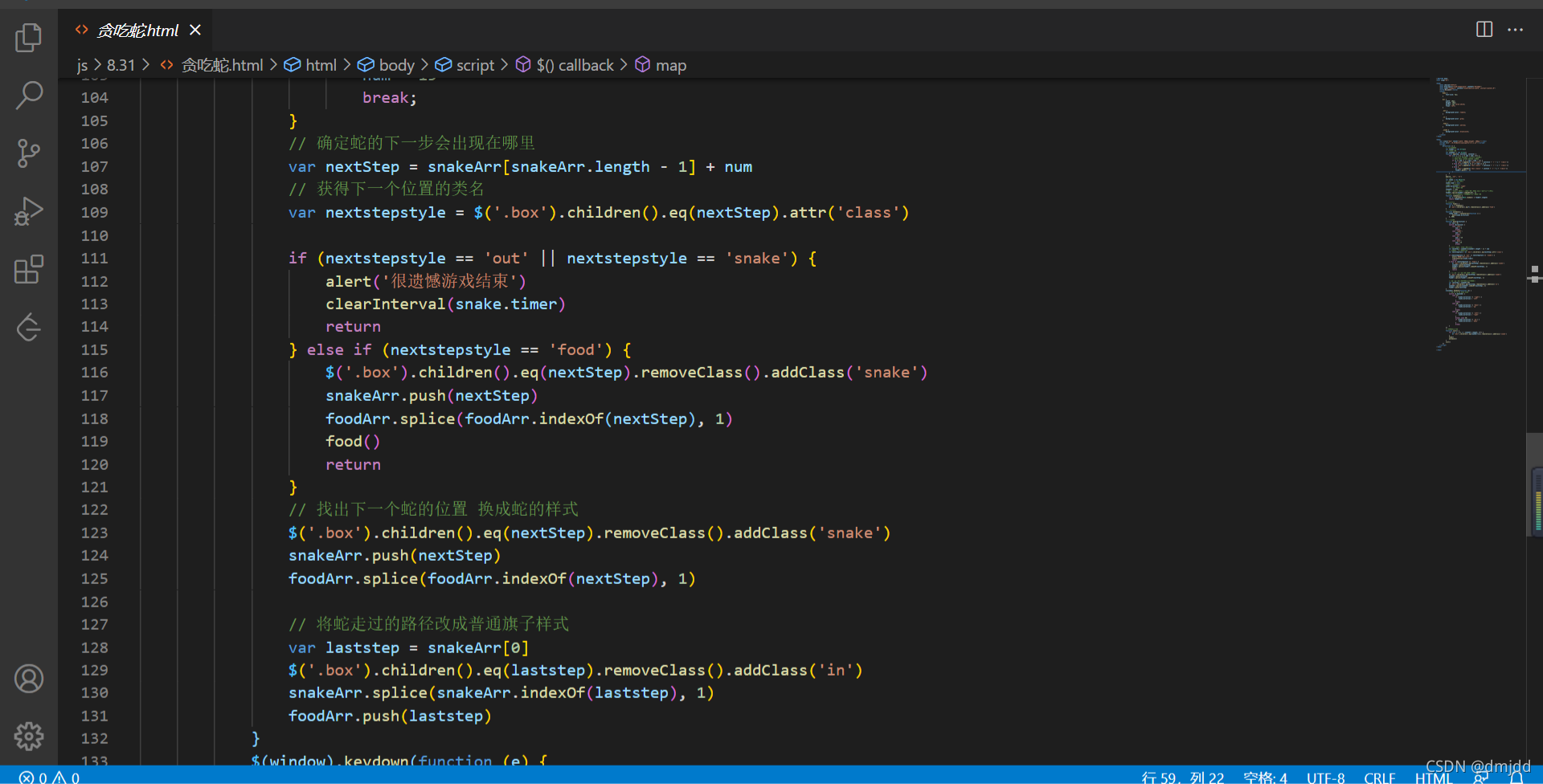Click the comment 获得下一个位置的类名
The height and width of the screenshot is (784, 1543).
click(387, 189)
